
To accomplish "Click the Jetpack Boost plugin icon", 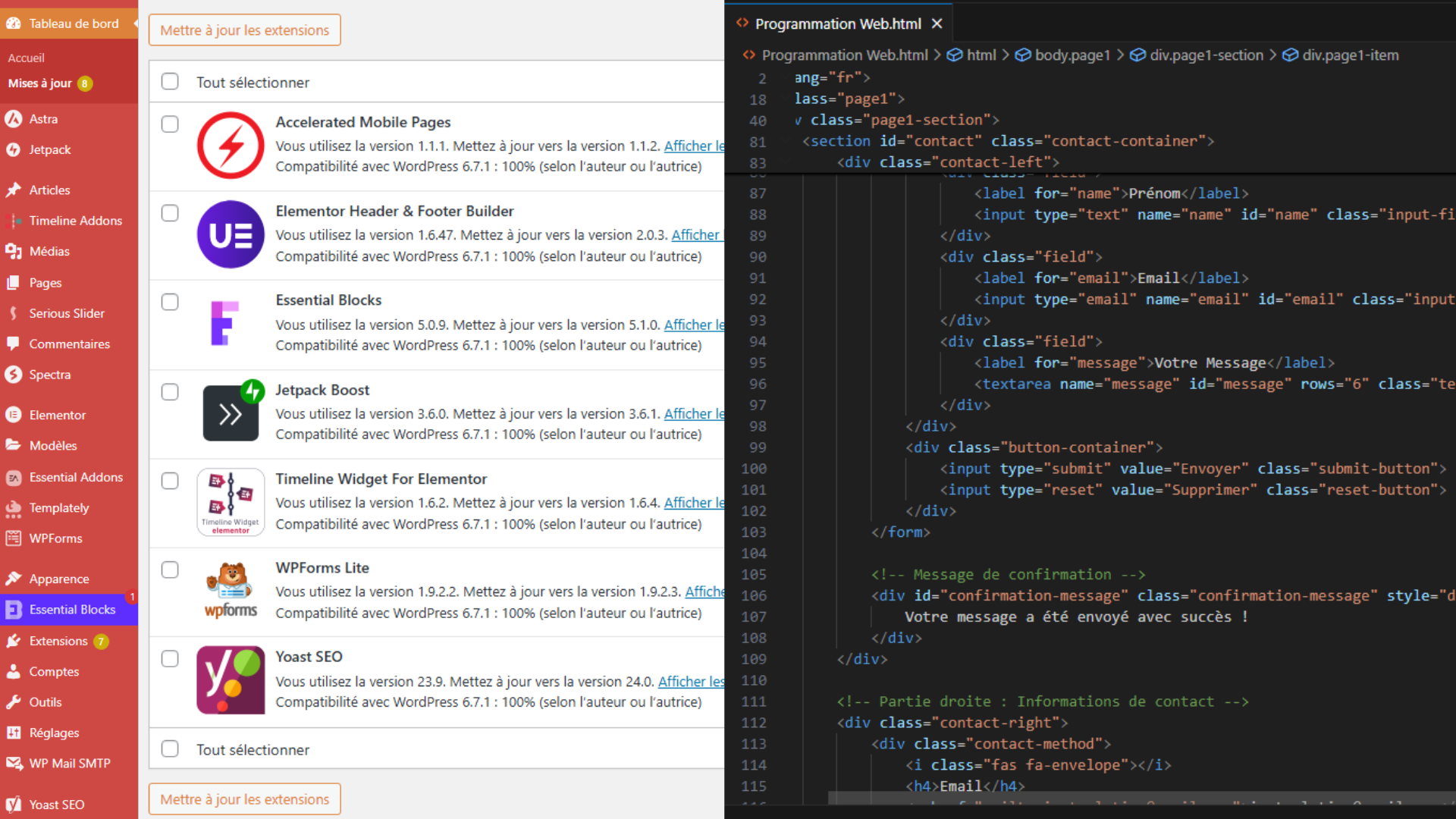I will pos(231,413).
